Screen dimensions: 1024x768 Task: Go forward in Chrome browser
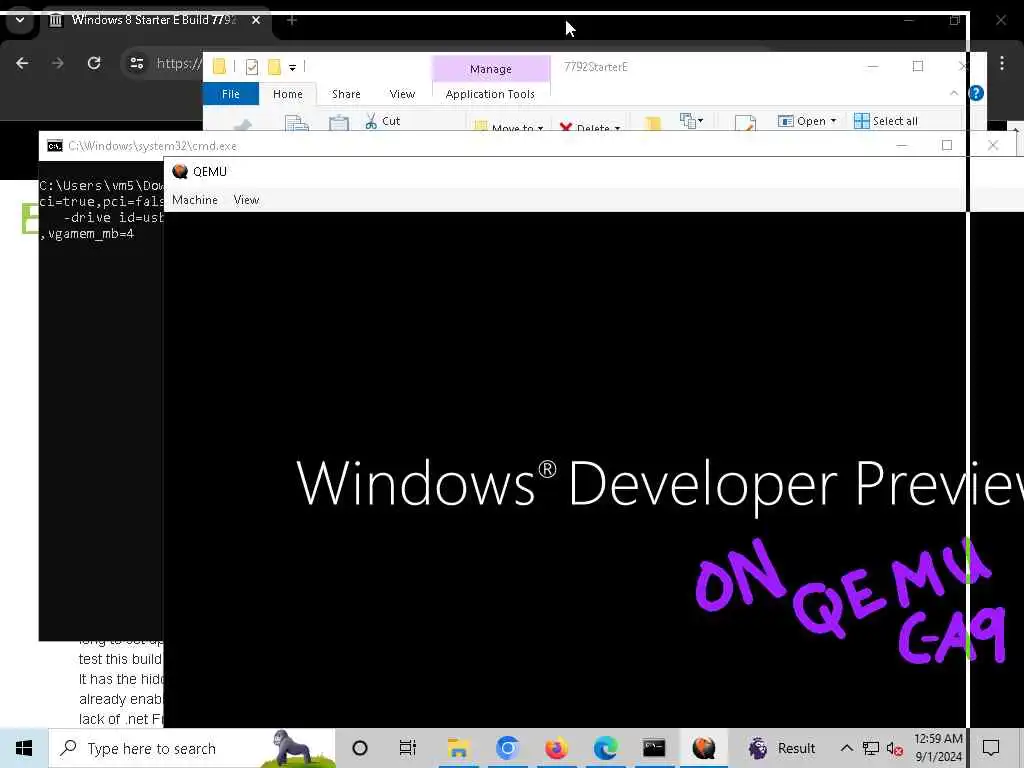click(x=57, y=63)
